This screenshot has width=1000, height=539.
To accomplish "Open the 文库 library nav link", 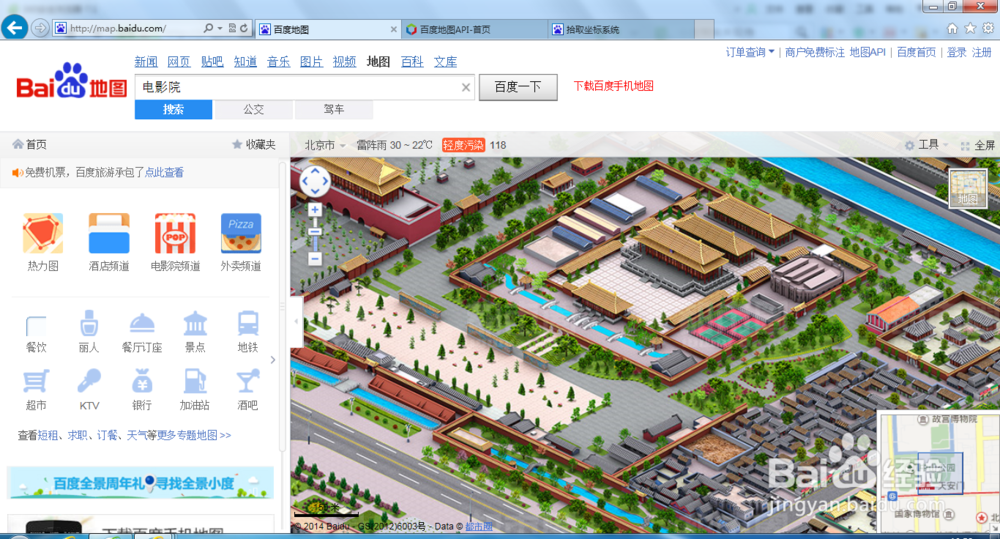I will 445,62.
